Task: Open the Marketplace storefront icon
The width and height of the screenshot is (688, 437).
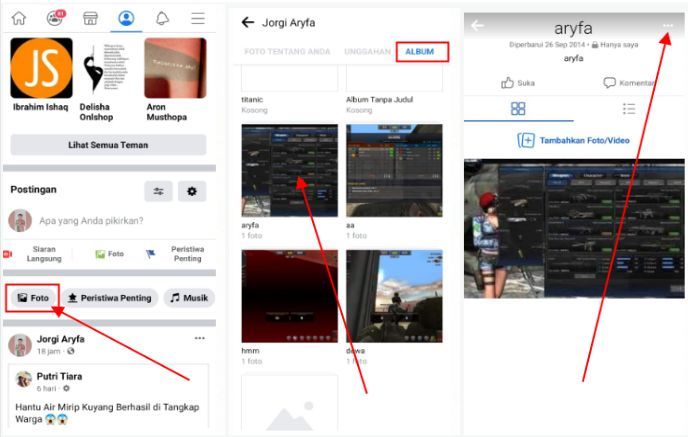Action: tap(90, 18)
